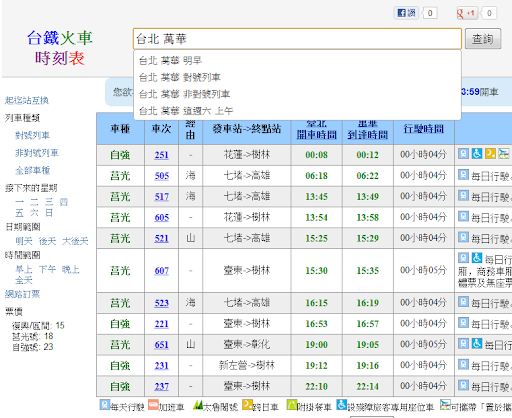Select 全天 time range
512x418 pixels.
click(x=24, y=280)
